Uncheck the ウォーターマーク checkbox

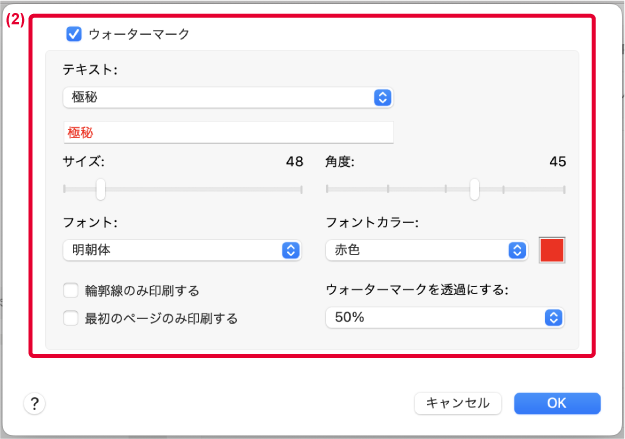74,34
